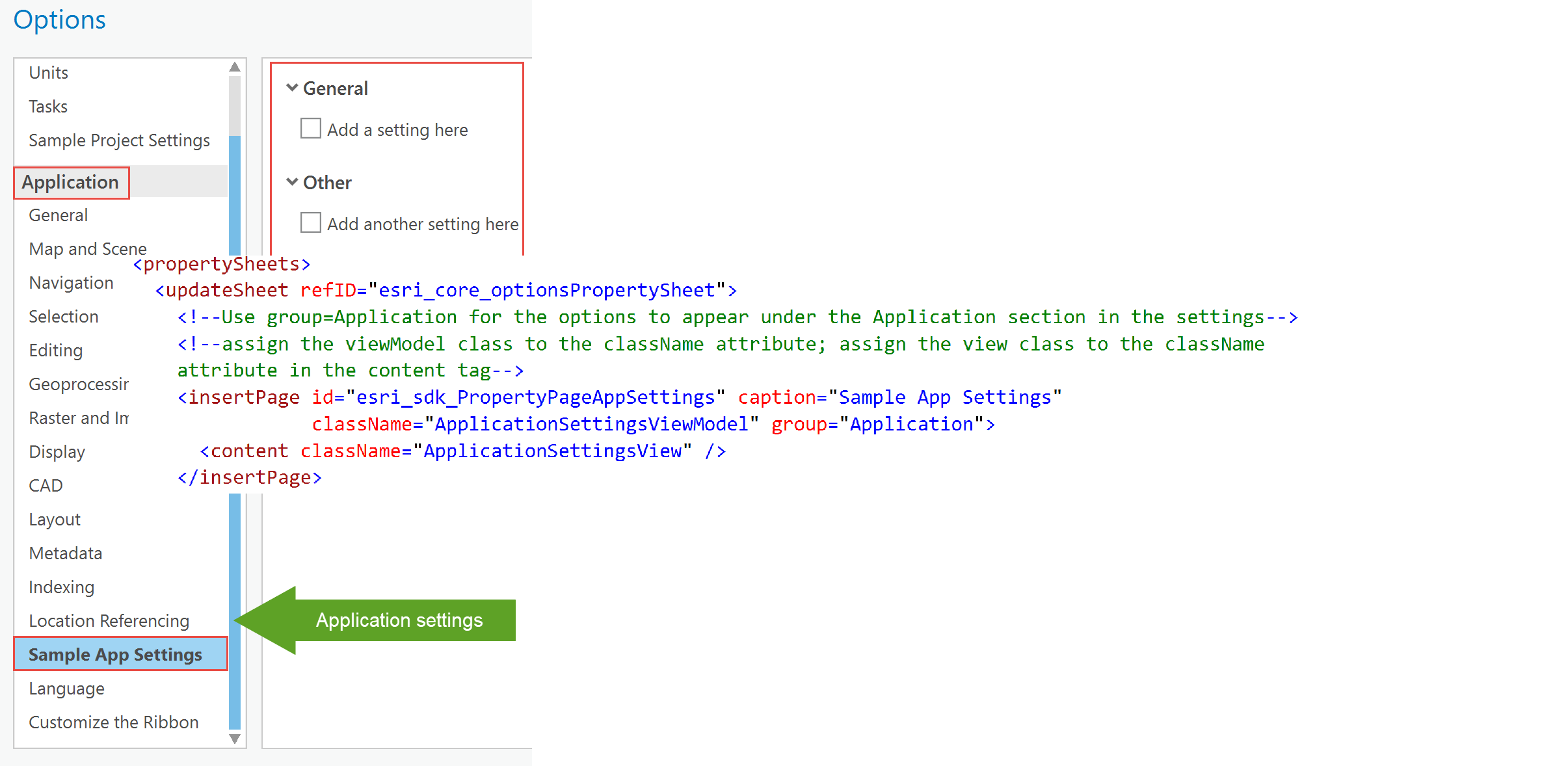The width and height of the screenshot is (1568, 766).
Task: Open the Tasks settings page
Action: coord(47,106)
